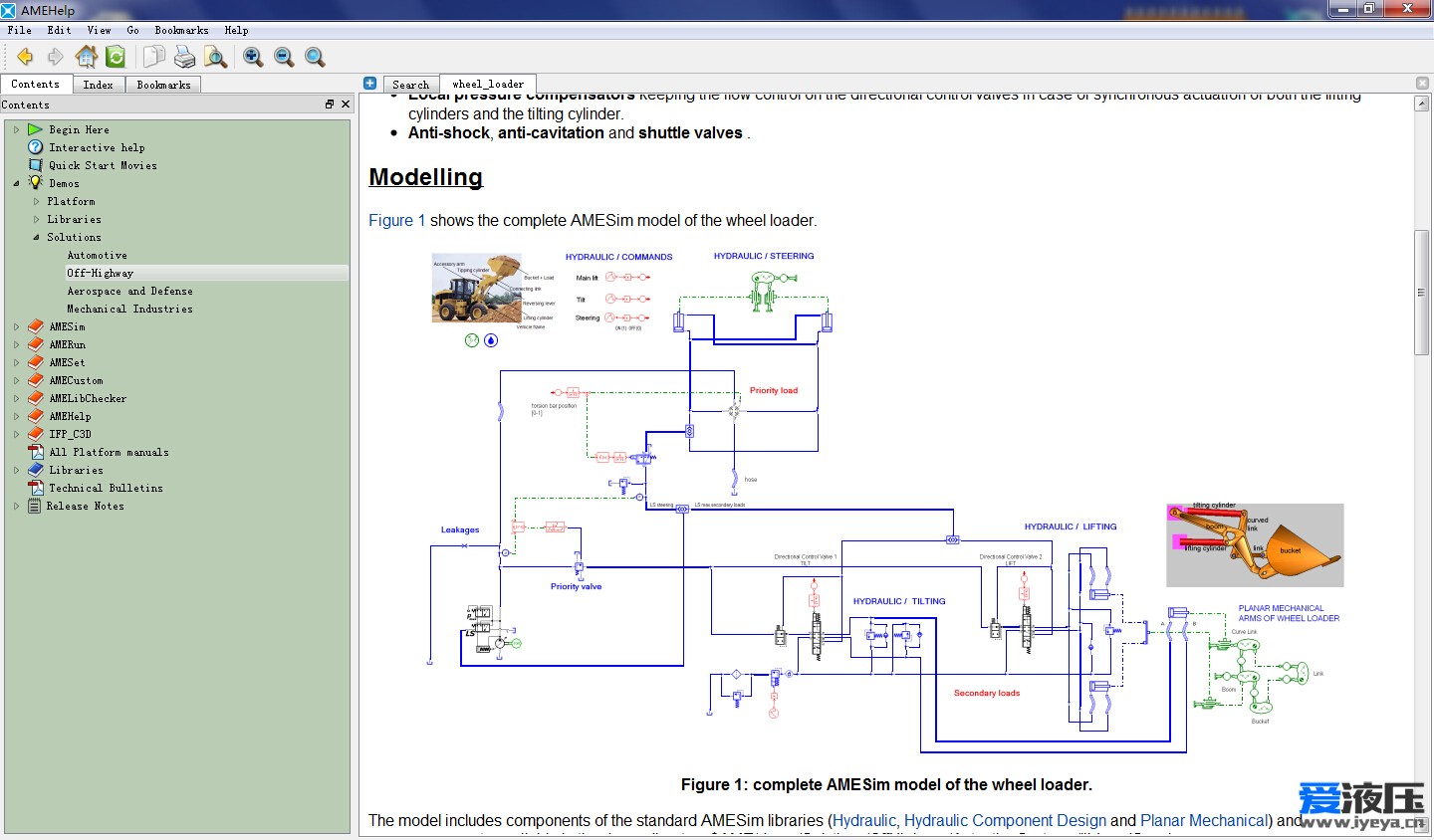This screenshot has height=840, width=1434.
Task: Click the All Platform manuals PDF icon
Action: pyautogui.click(x=36, y=452)
